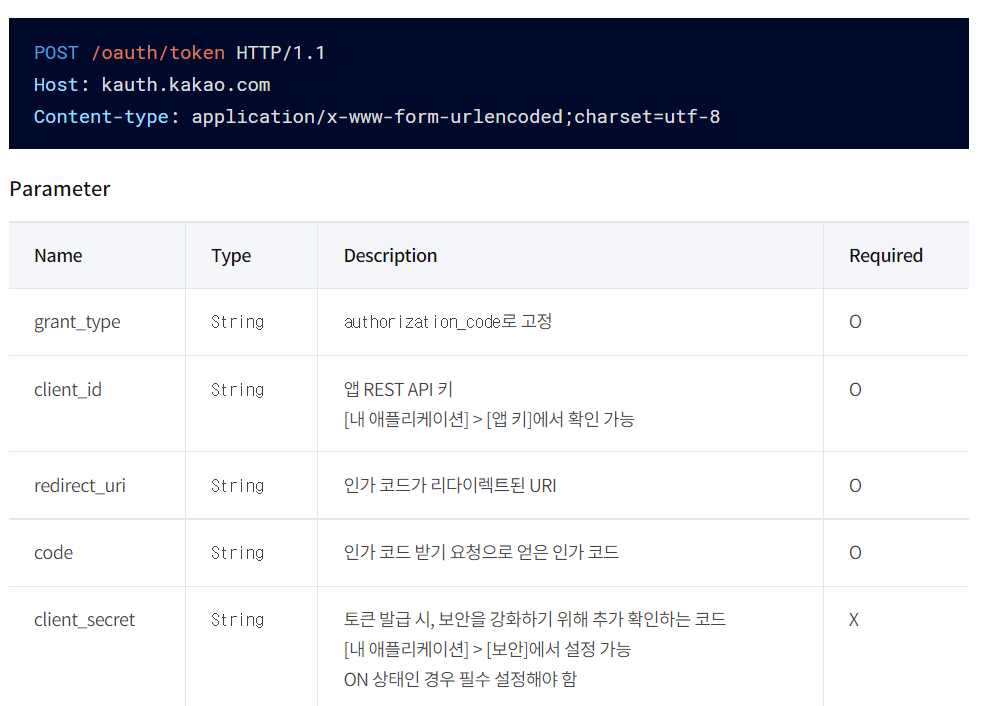Click the Required column header
The image size is (989, 706).
(x=886, y=256)
